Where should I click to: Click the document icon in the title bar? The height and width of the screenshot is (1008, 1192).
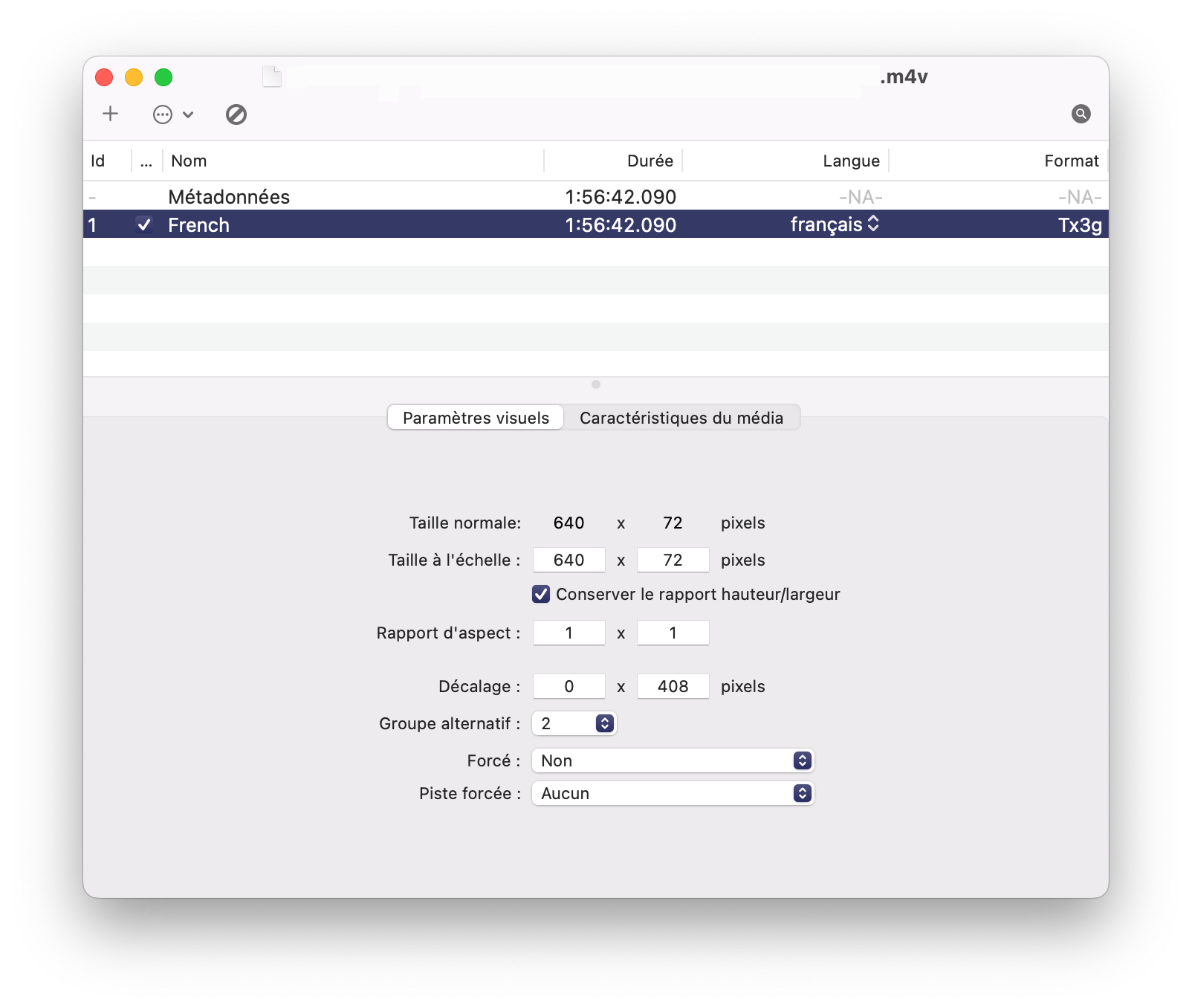(x=272, y=77)
